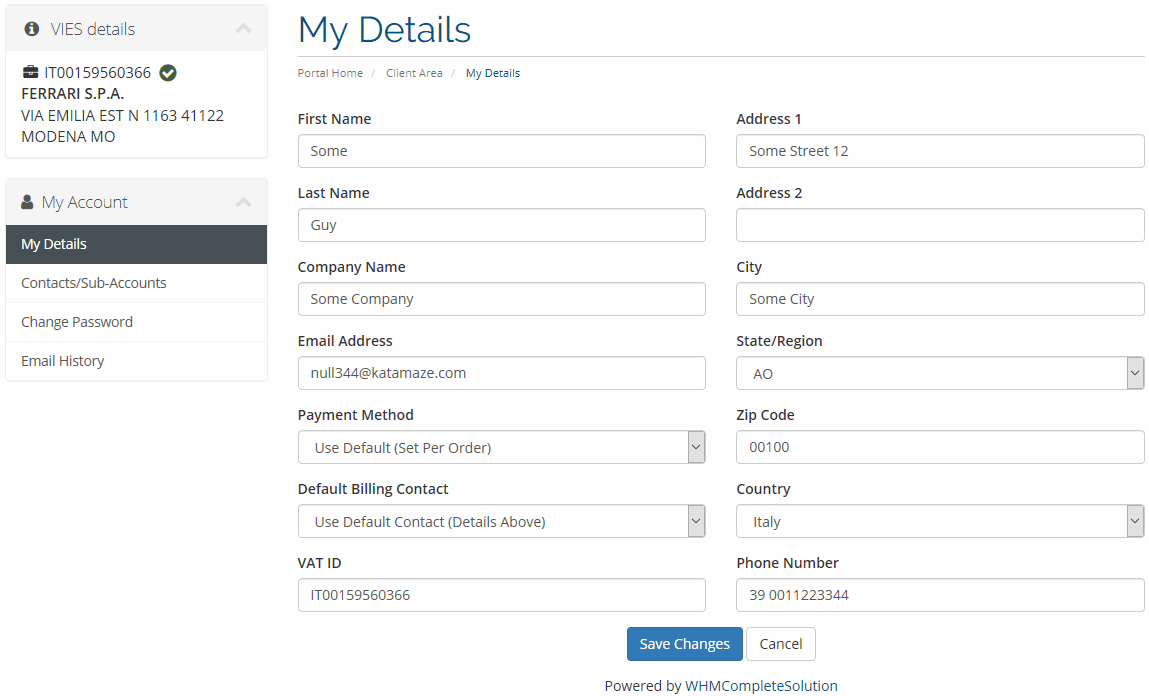Screen dimensions: 1149x696
Task: Click the Zip Code field label
Action: [765, 415]
